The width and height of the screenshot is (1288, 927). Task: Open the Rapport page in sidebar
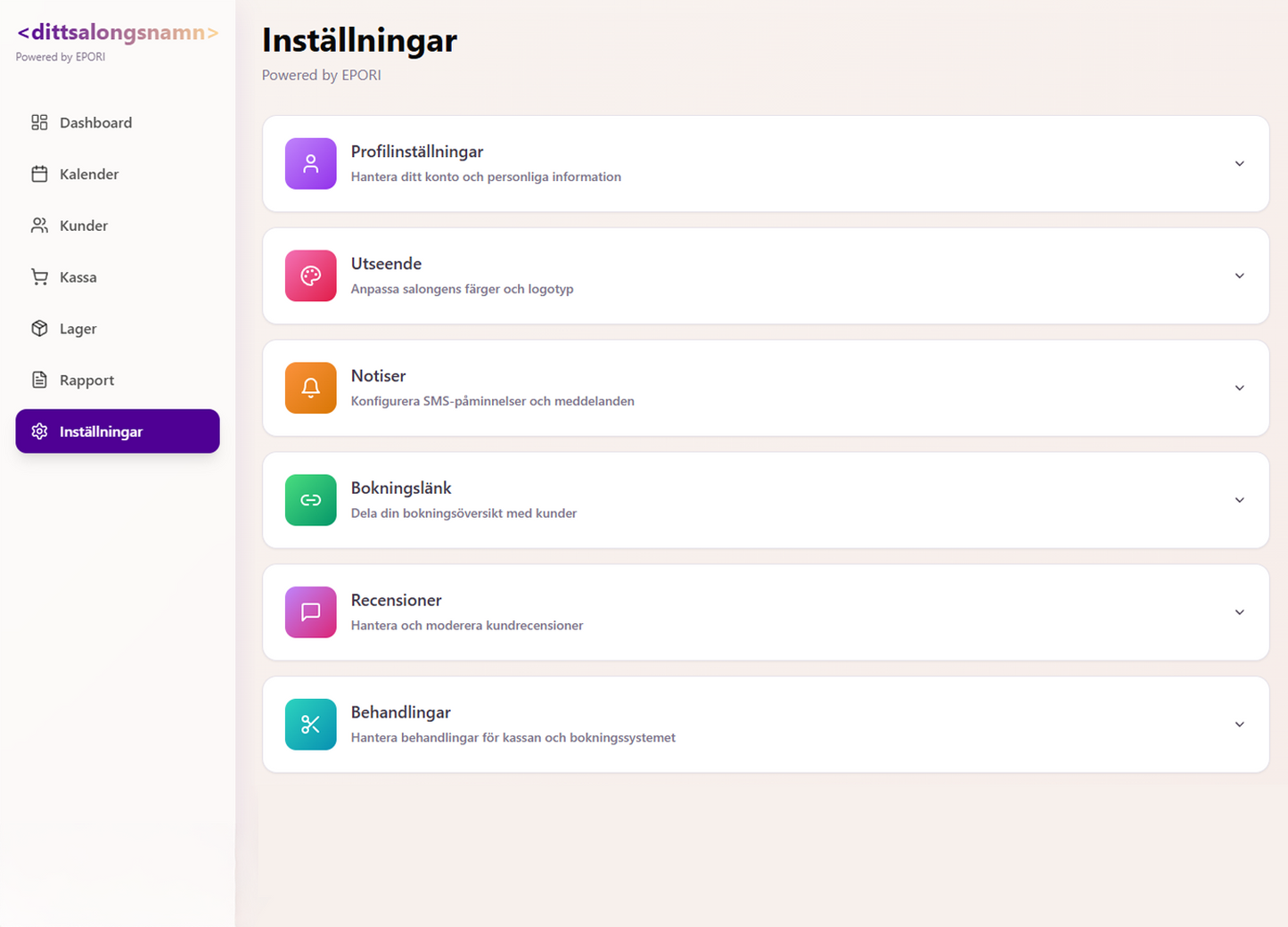(86, 381)
